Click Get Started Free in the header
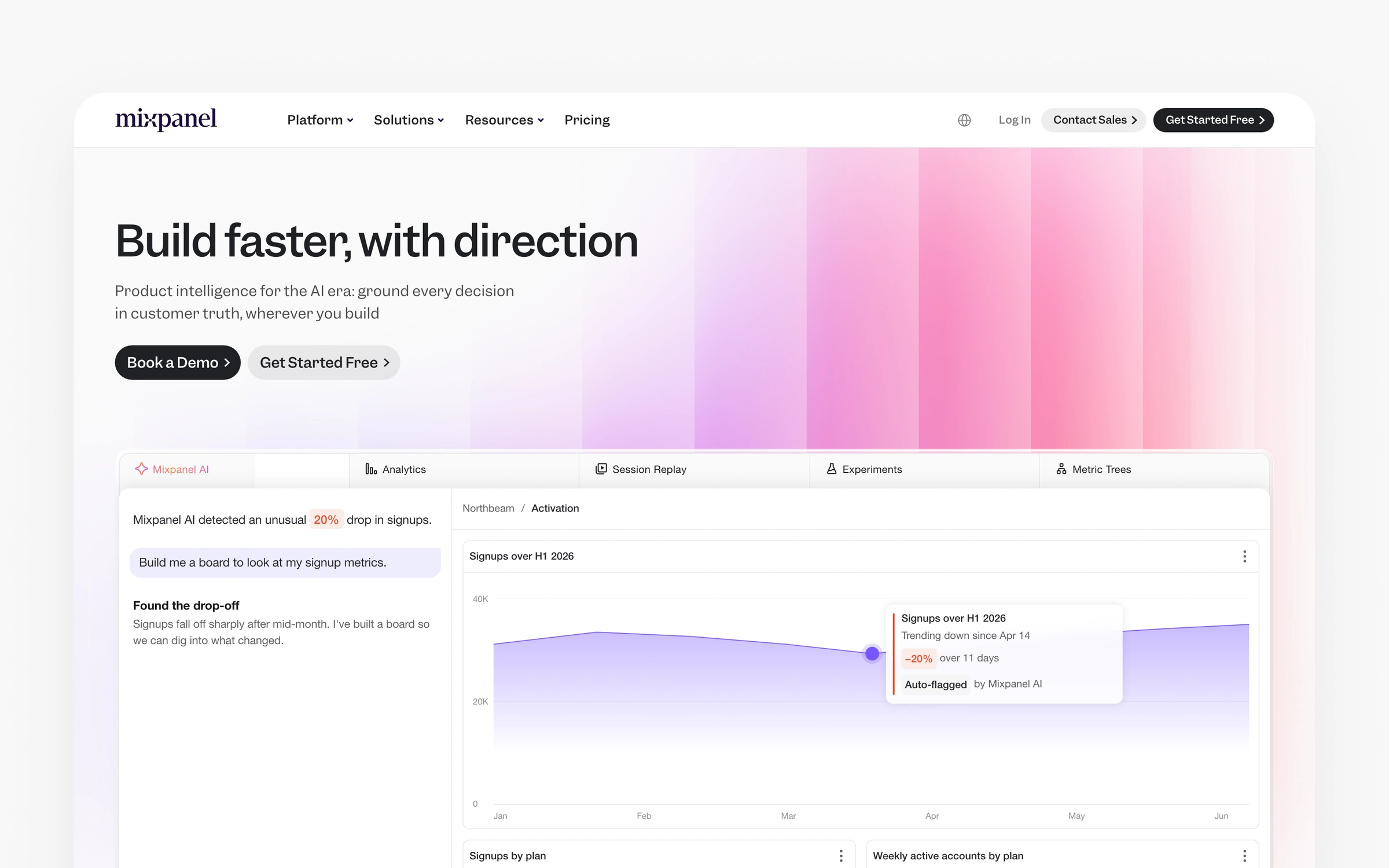 pyautogui.click(x=1214, y=120)
